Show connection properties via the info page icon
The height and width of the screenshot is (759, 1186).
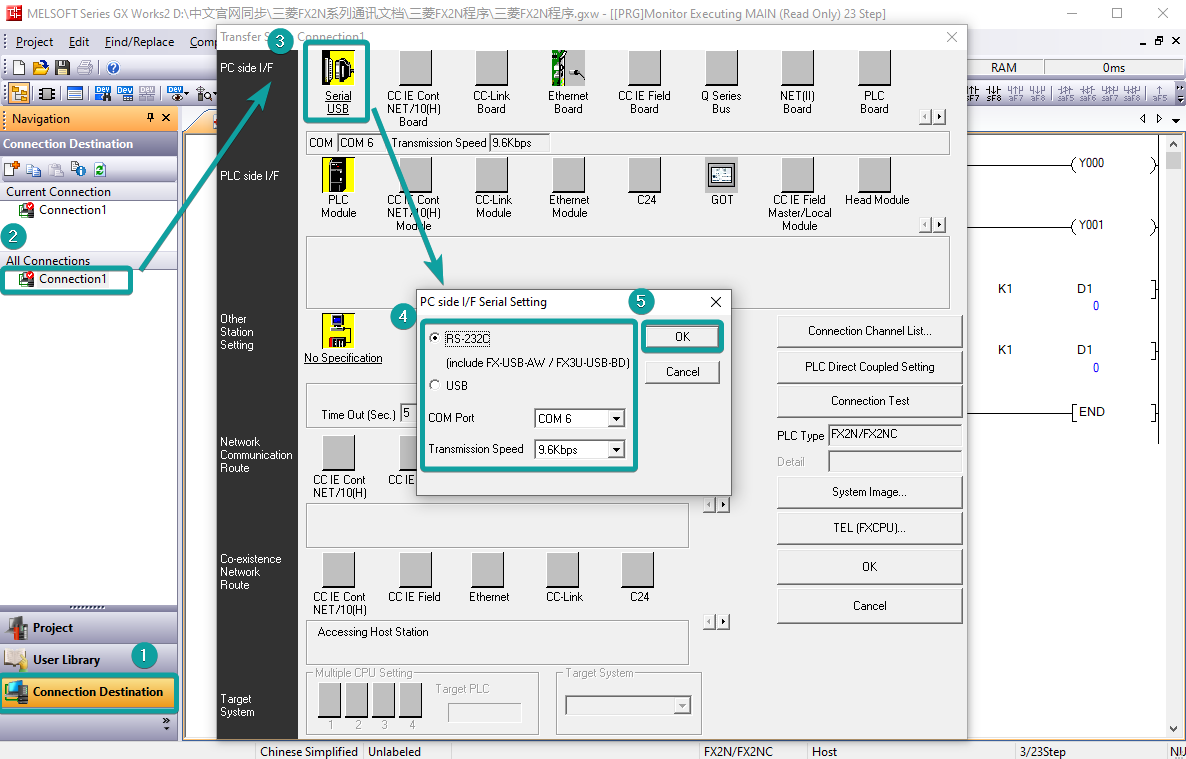tap(78, 170)
